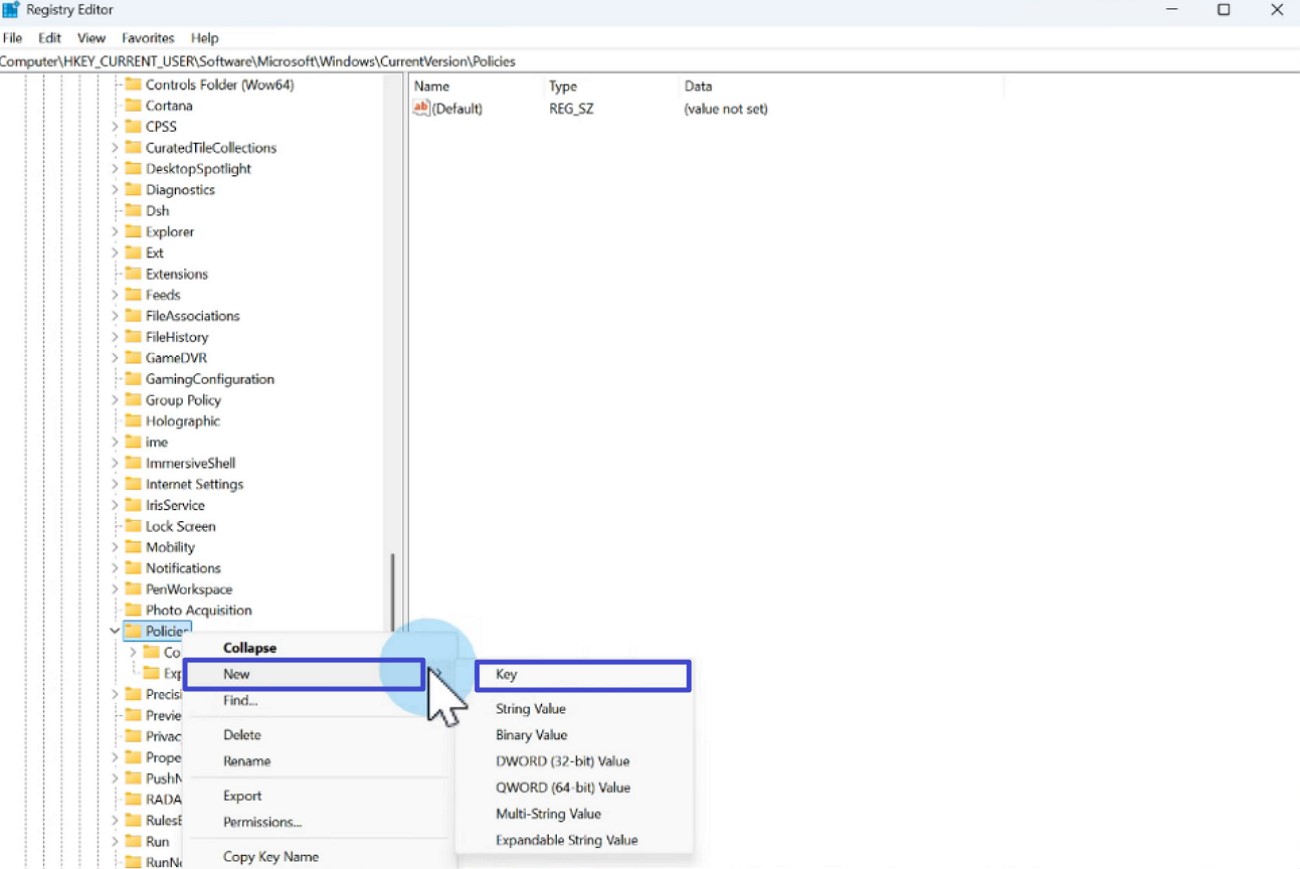Select the IrisService key folder icon

click(133, 505)
